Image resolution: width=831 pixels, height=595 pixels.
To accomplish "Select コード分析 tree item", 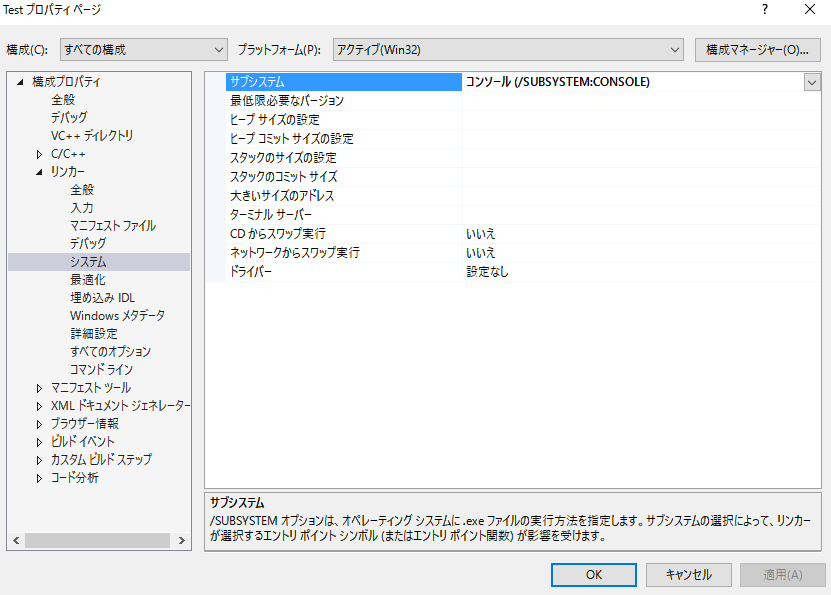I will point(75,478).
